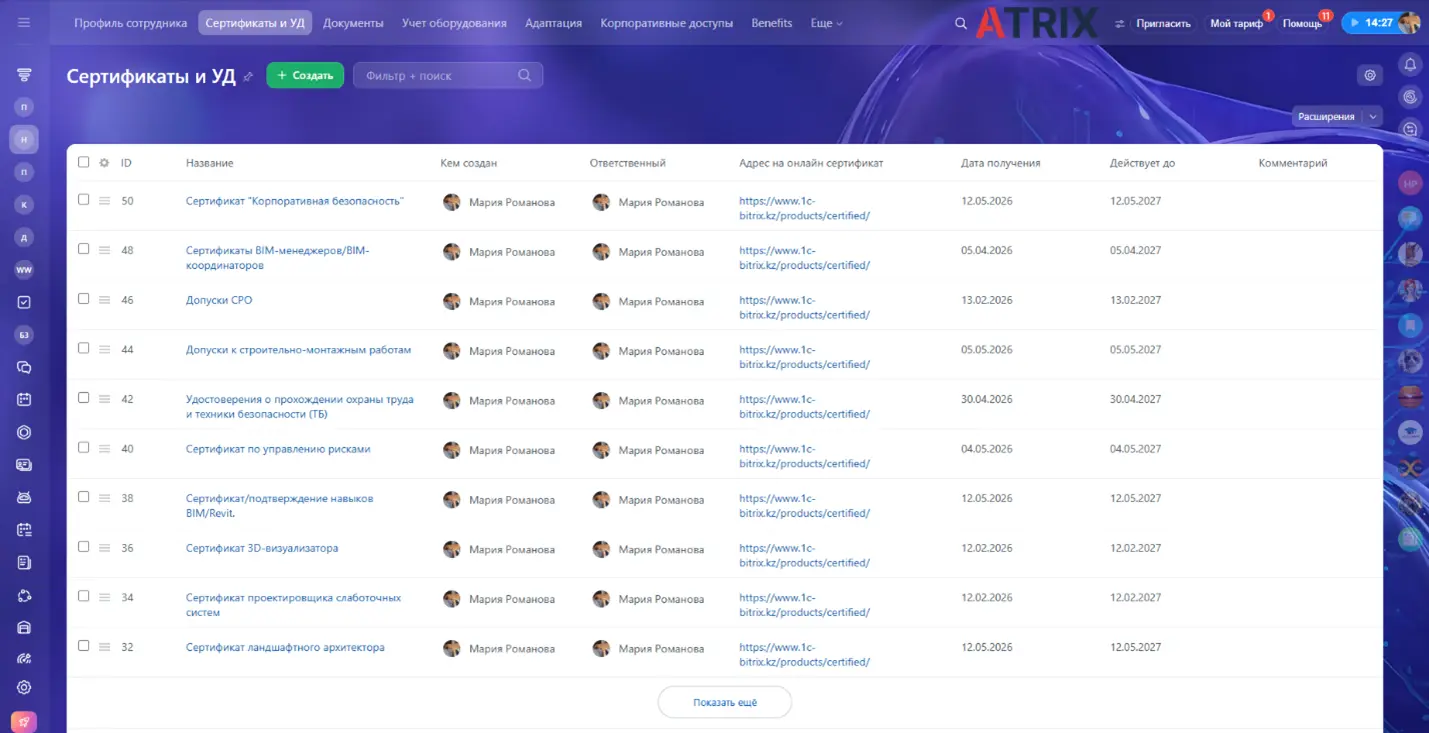Open the sliders icon next to Пригласить
Image resolution: width=1429 pixels, height=733 pixels.
1120,23
